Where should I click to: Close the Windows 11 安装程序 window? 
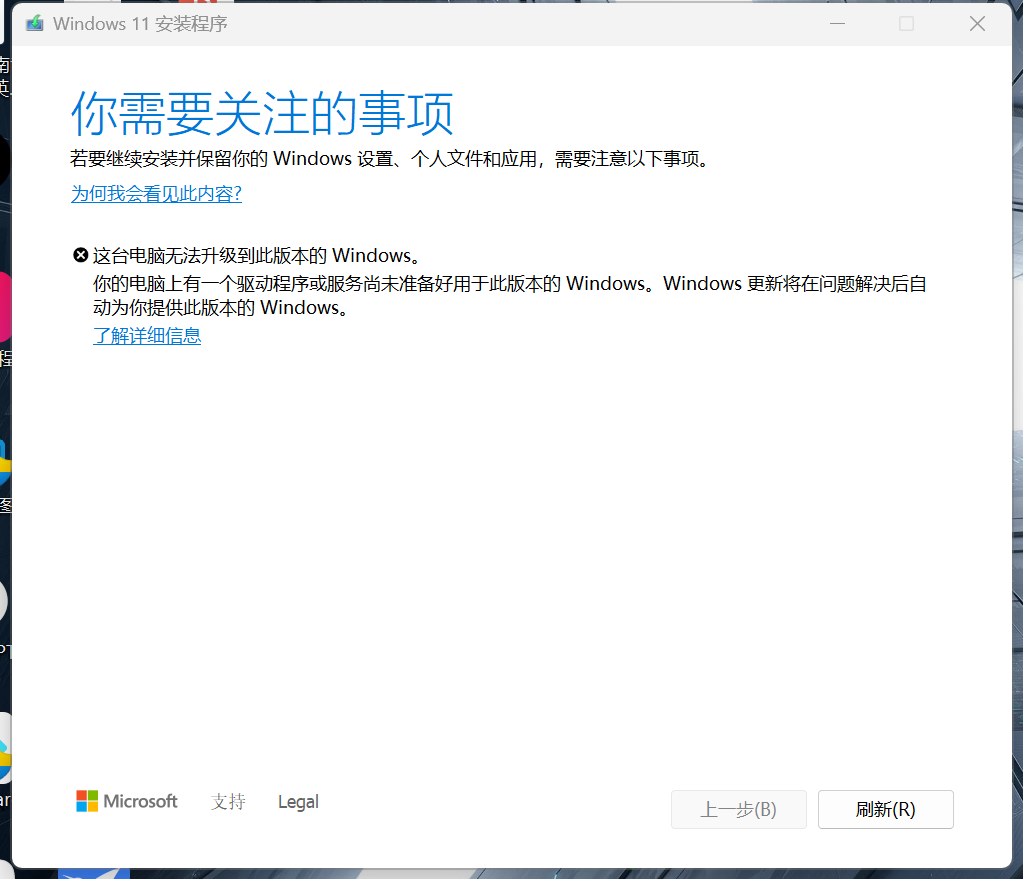pos(977,23)
